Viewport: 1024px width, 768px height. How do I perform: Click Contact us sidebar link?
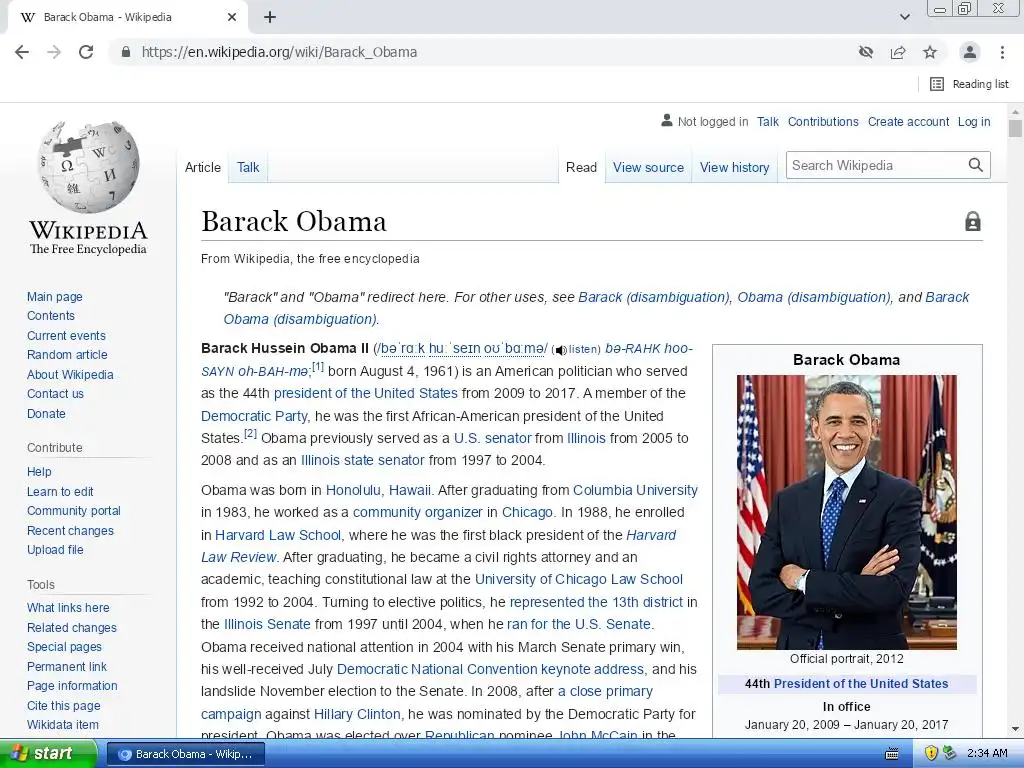pyautogui.click(x=56, y=394)
